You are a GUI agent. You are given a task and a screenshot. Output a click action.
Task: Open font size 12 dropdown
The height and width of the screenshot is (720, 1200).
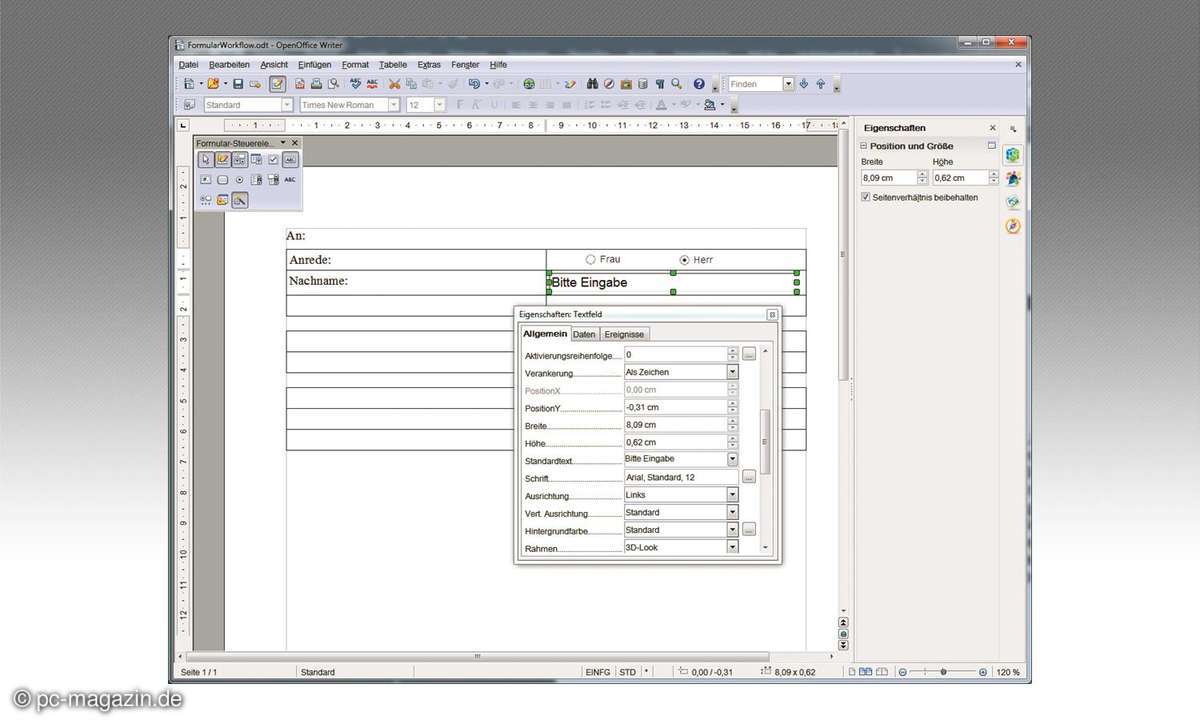pyautogui.click(x=441, y=104)
